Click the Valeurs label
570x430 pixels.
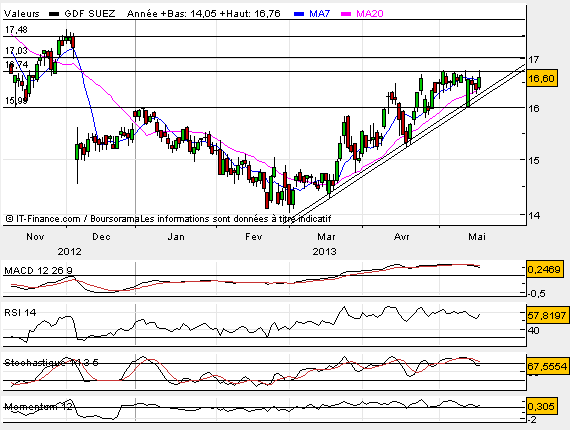click(x=22, y=14)
